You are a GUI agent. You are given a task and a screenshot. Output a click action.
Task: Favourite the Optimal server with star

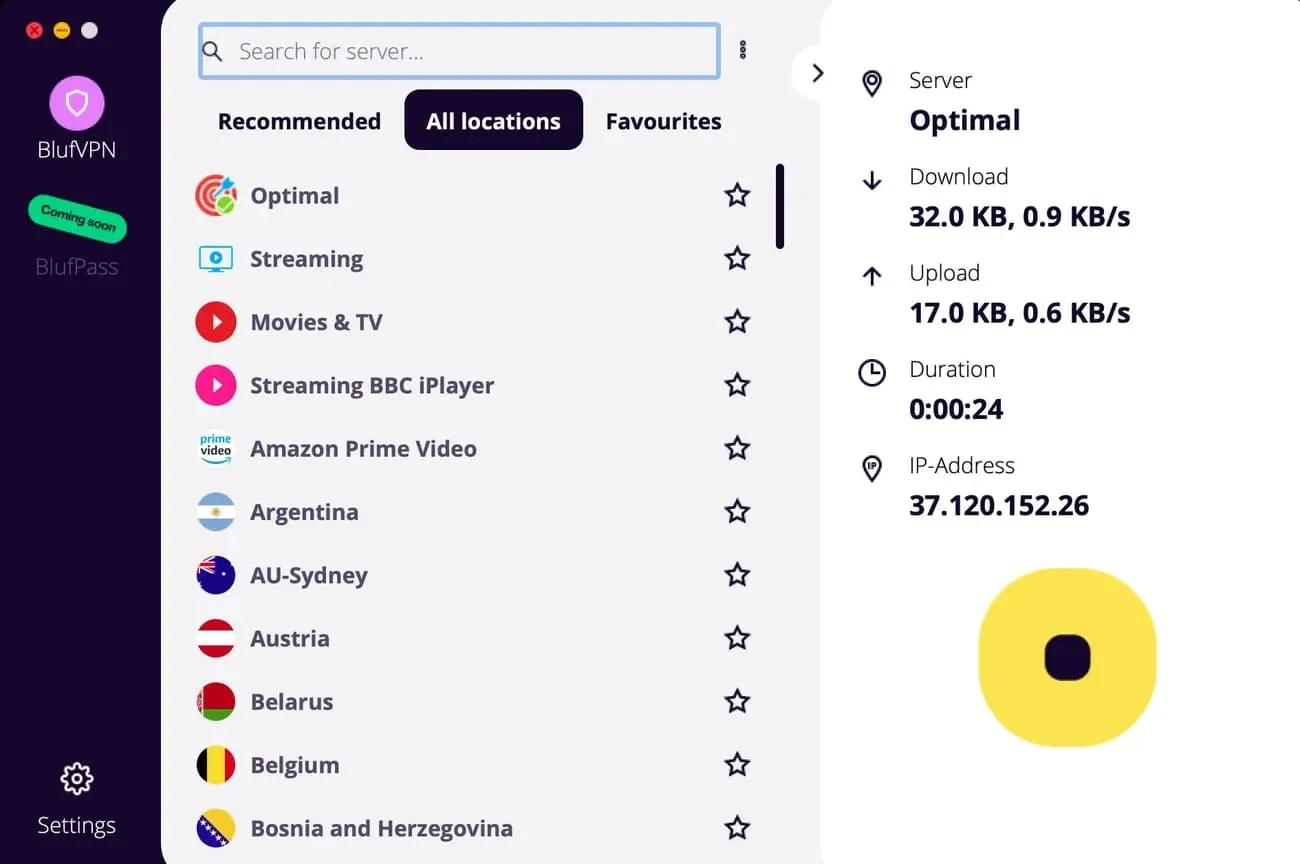pyautogui.click(x=737, y=195)
